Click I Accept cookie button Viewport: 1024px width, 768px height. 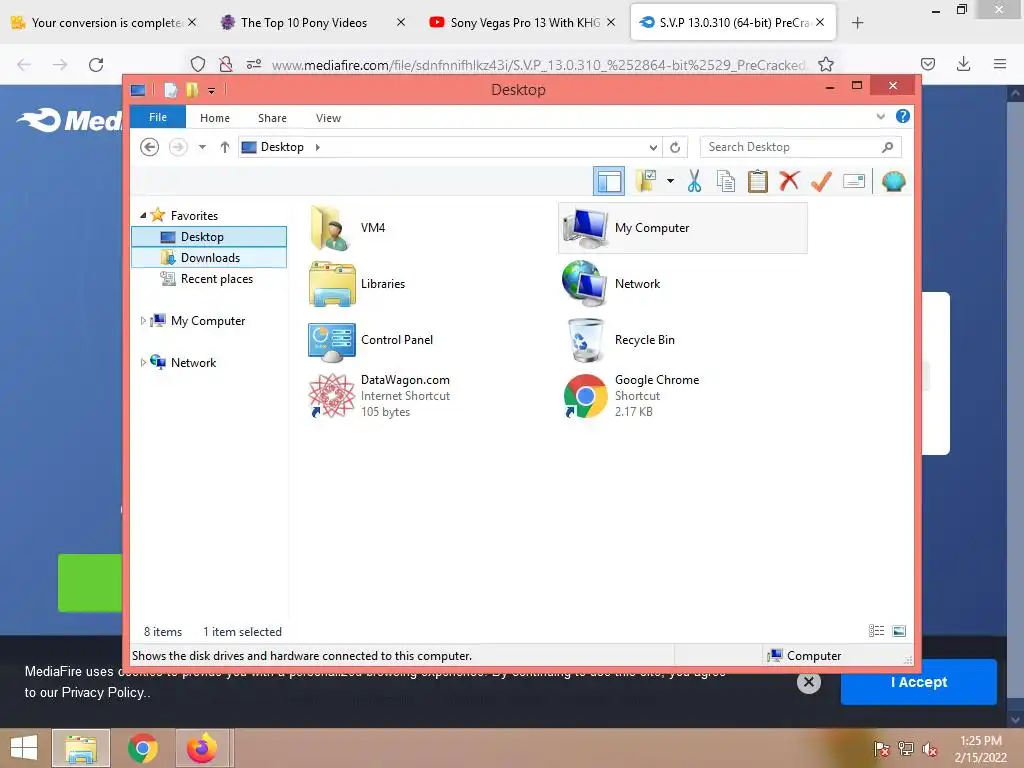click(x=919, y=682)
